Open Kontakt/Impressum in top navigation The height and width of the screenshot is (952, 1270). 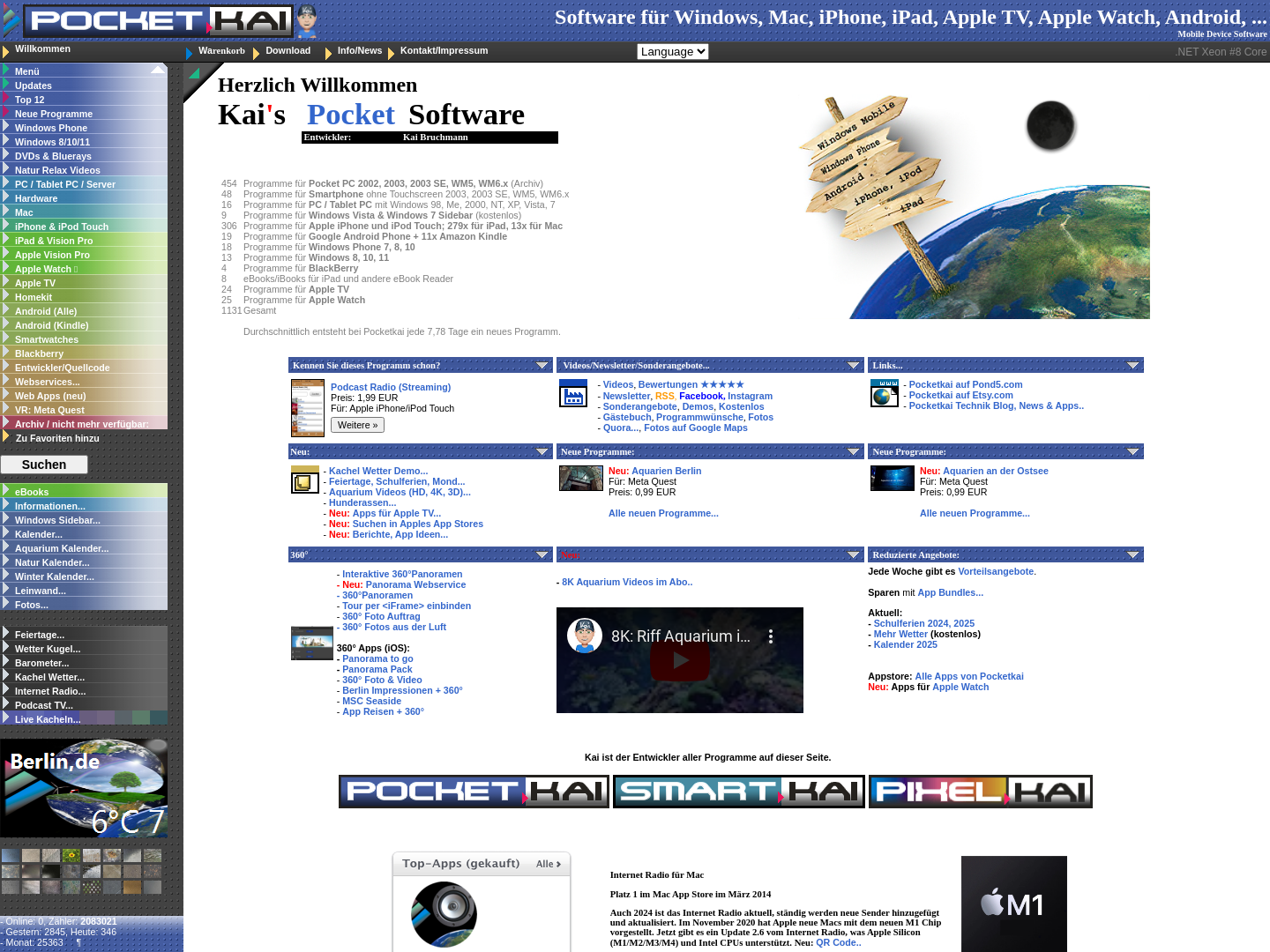[444, 51]
